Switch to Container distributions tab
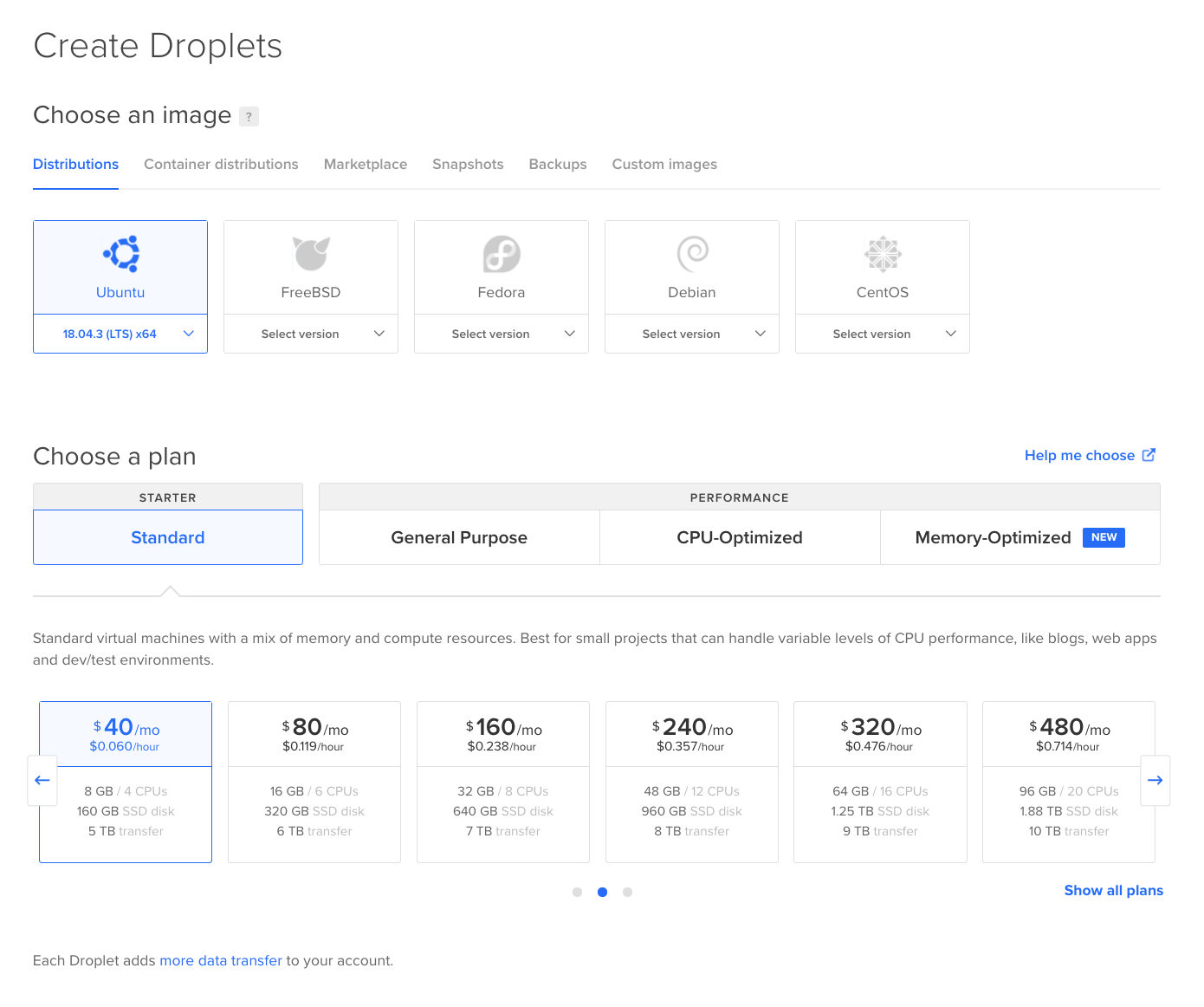The image size is (1204, 1007). (221, 165)
